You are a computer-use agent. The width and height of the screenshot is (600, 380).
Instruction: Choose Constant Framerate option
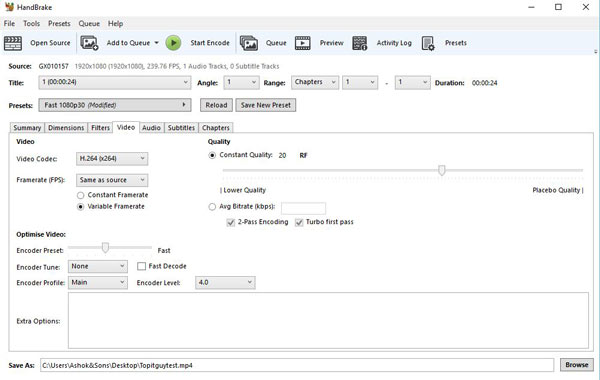[80, 195]
